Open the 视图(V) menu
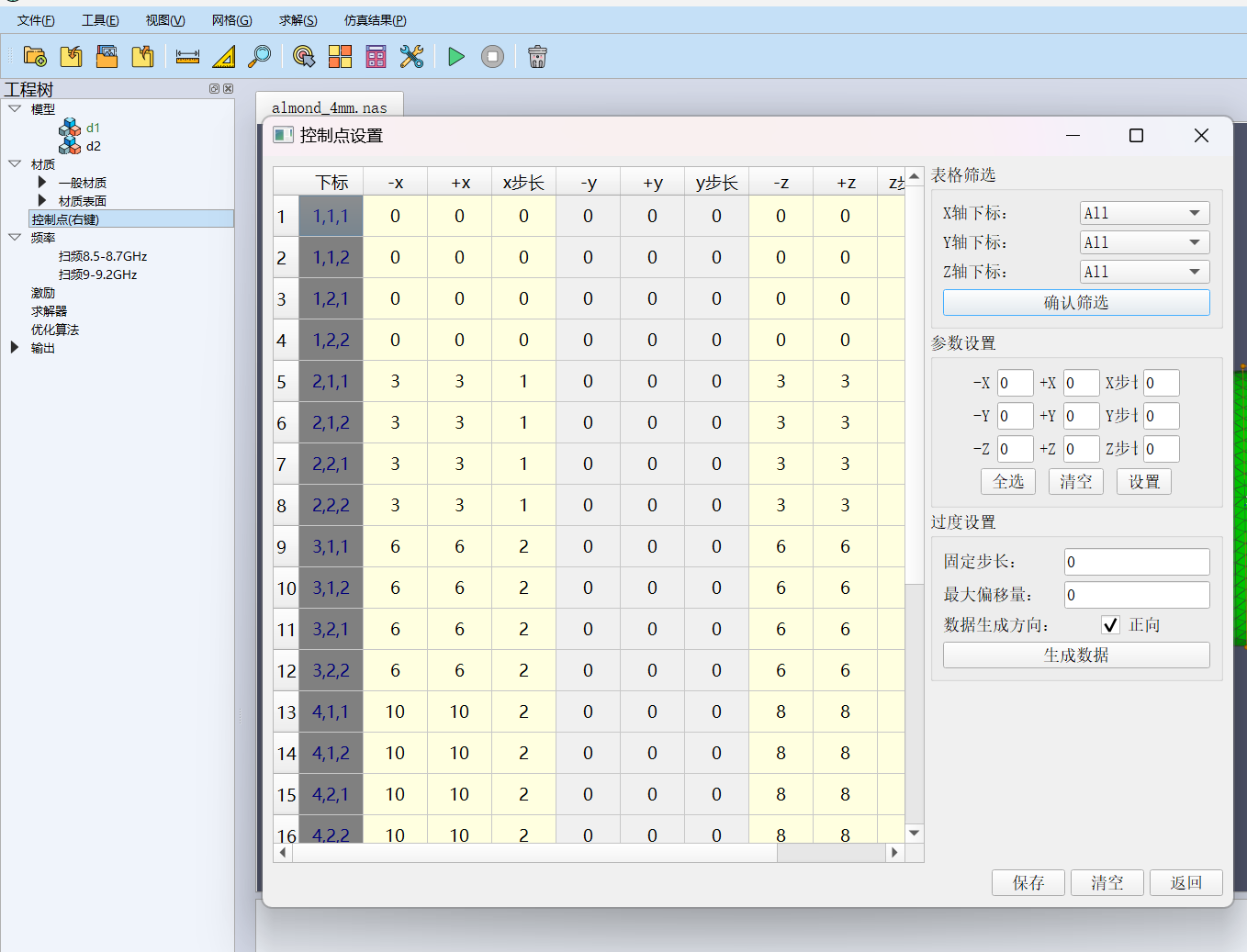Viewport: 1247px width, 952px height. point(165,20)
